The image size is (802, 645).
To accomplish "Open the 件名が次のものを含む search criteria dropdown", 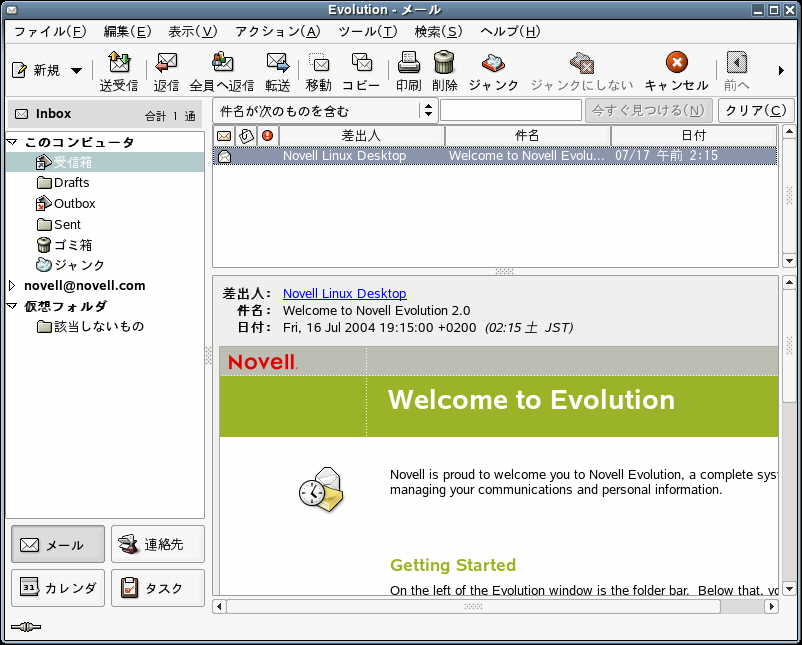I will (x=325, y=110).
